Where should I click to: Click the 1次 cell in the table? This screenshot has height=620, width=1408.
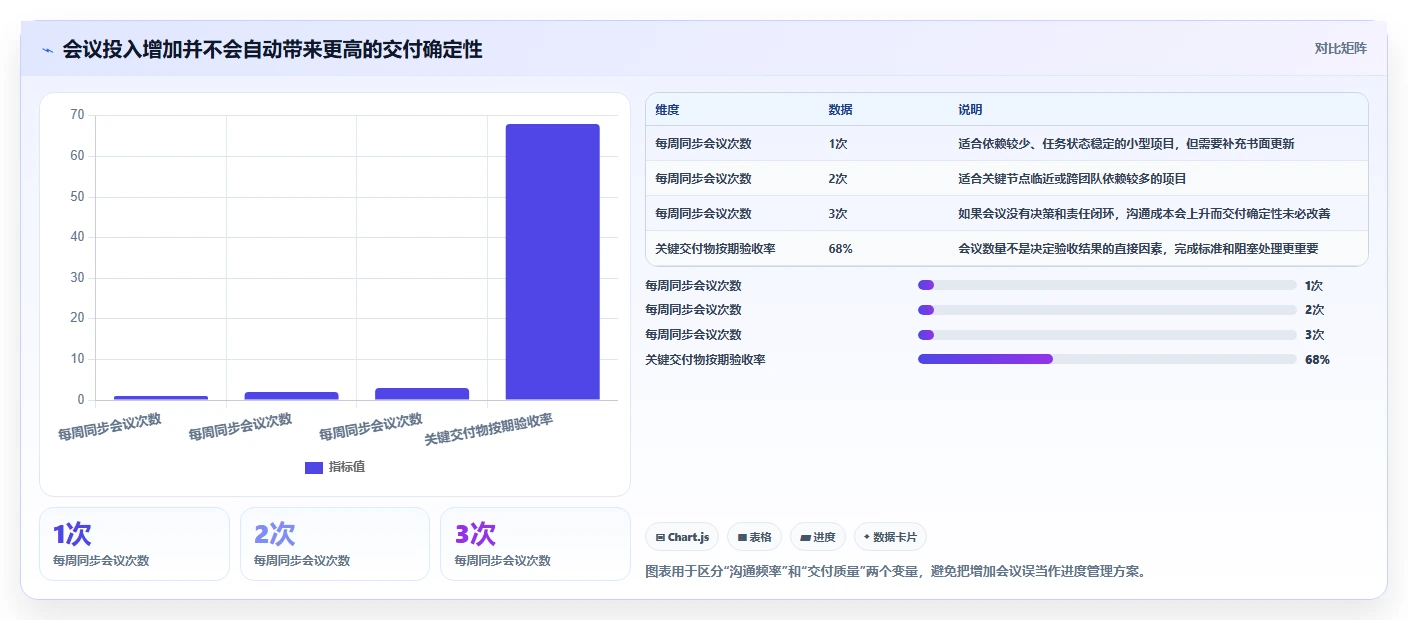coord(838,144)
